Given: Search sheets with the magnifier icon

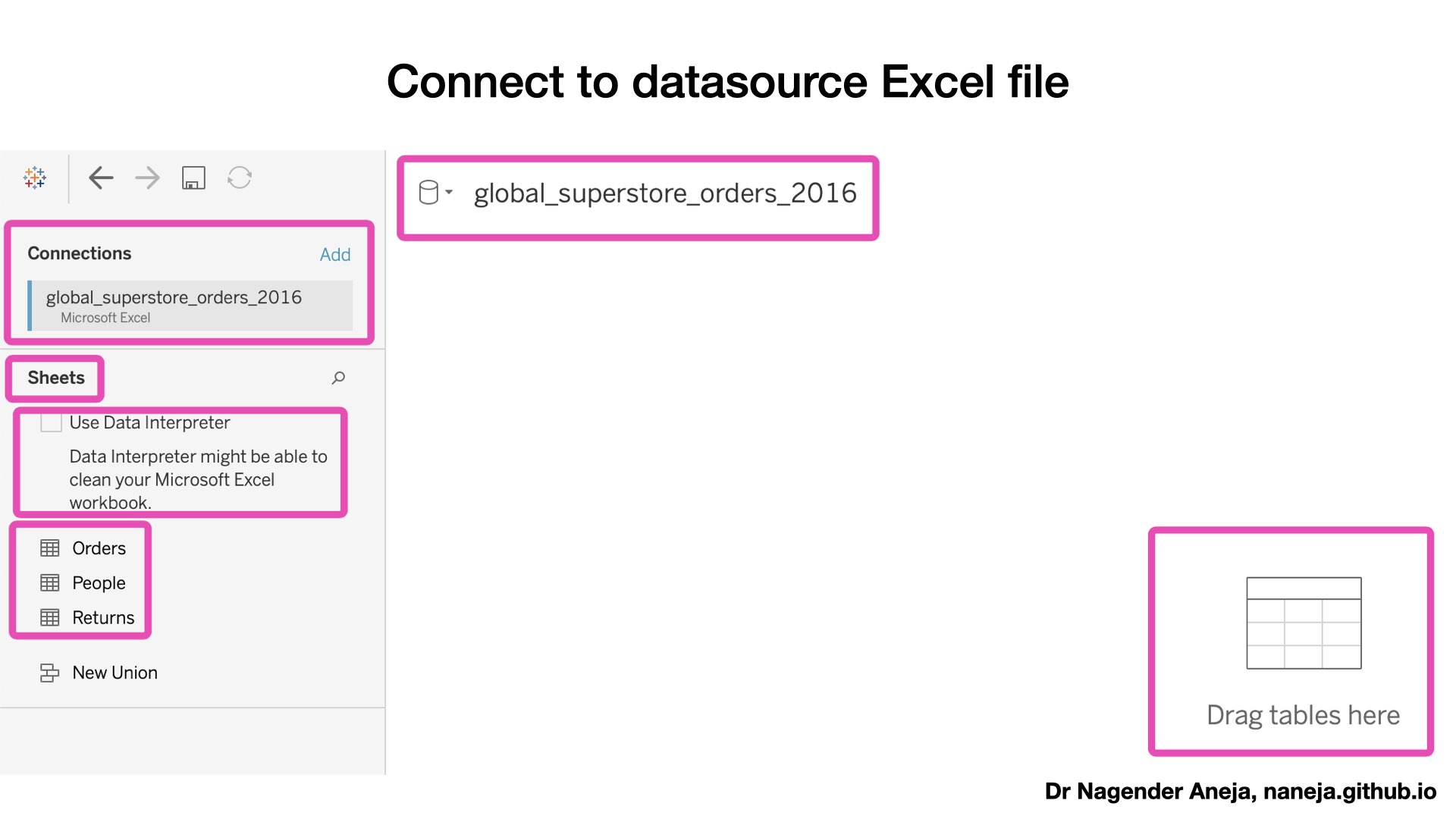Looking at the screenshot, I should tap(338, 378).
